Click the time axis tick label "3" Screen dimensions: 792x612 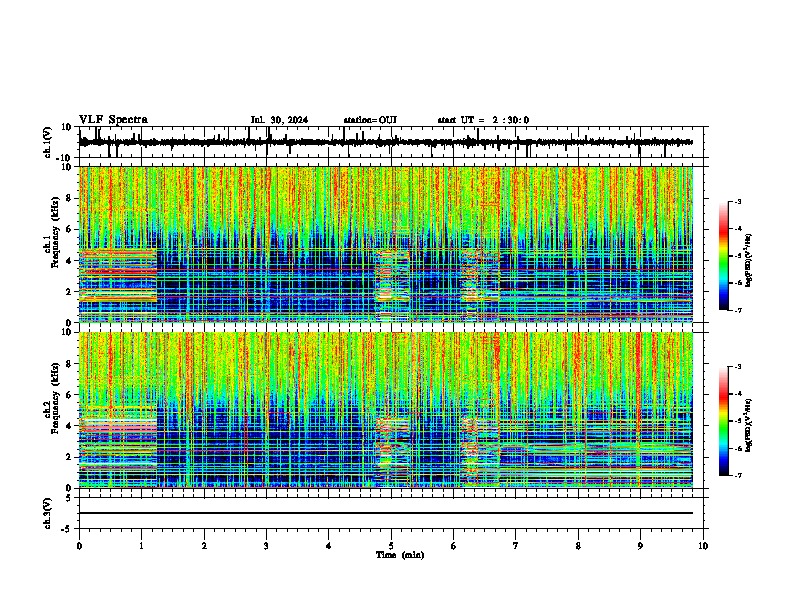(x=266, y=546)
